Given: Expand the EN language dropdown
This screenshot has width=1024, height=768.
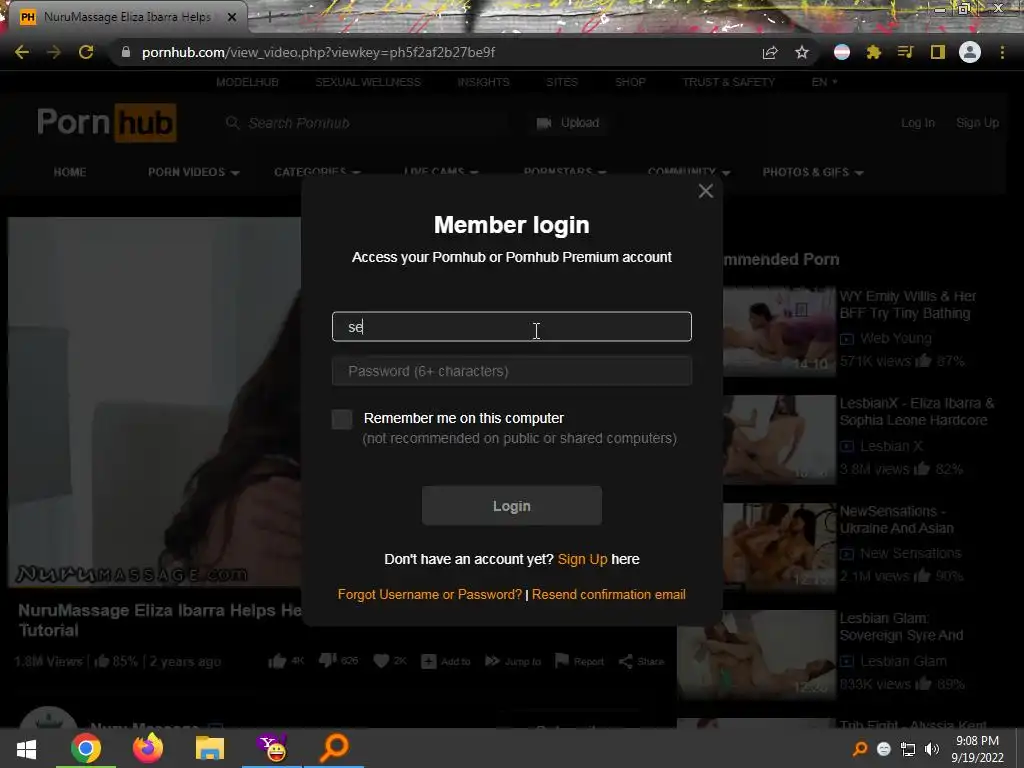Looking at the screenshot, I should (x=824, y=82).
